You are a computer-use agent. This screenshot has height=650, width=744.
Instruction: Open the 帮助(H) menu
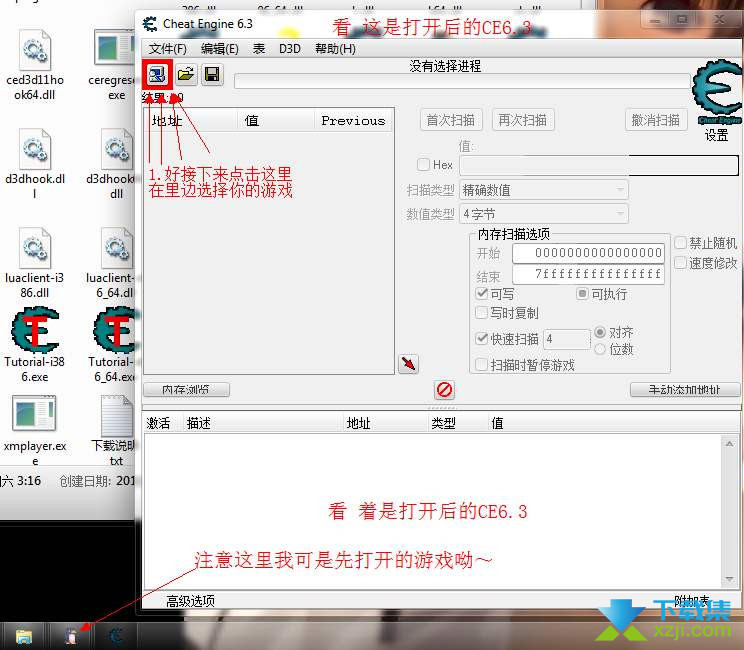335,49
